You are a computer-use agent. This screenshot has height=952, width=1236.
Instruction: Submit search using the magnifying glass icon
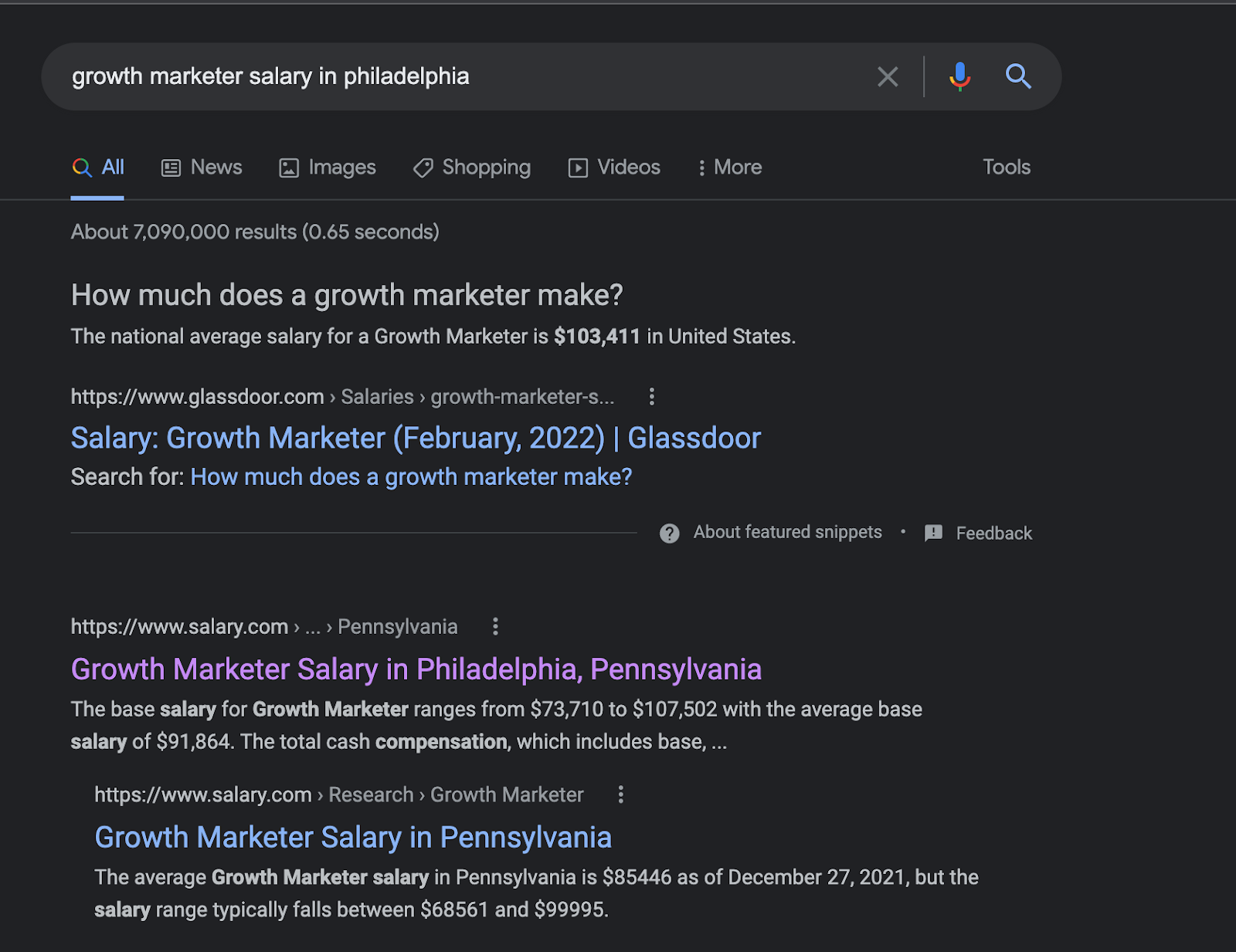pos(1018,76)
